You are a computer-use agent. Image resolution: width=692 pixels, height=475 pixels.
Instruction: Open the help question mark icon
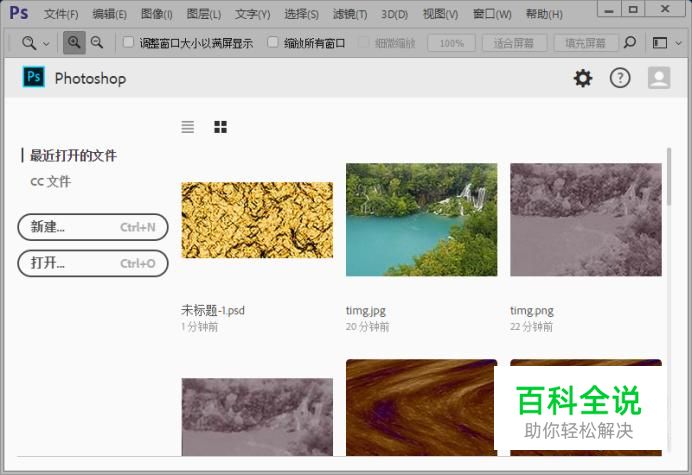coord(620,78)
